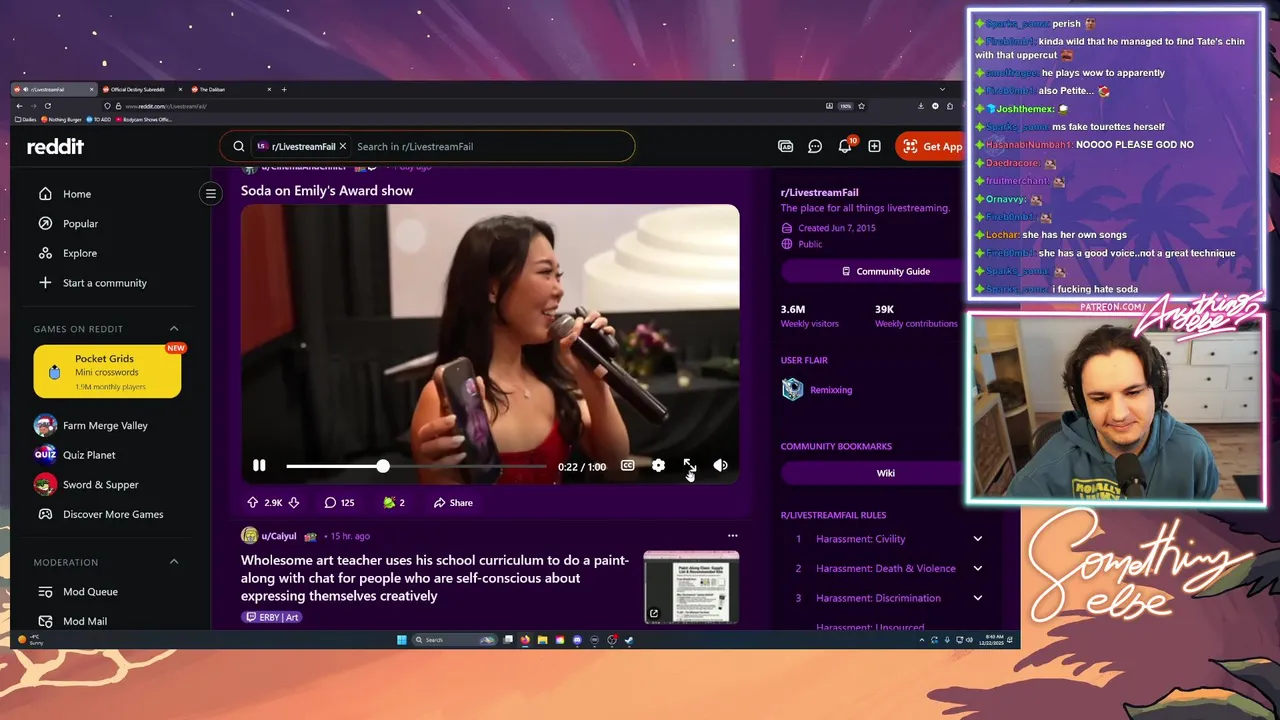Open options menu for art teacher post
Image resolution: width=1280 pixels, height=720 pixels.
coord(732,536)
